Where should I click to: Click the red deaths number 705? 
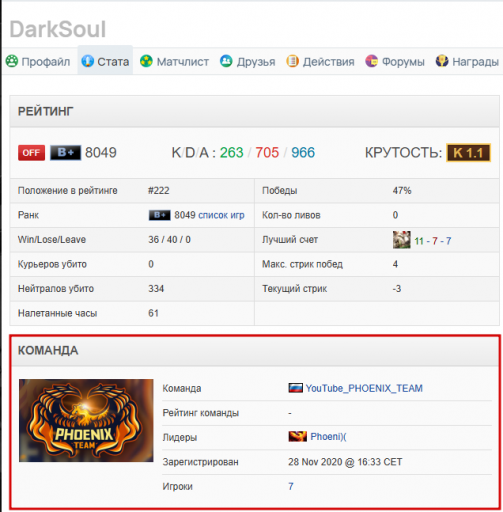(267, 153)
